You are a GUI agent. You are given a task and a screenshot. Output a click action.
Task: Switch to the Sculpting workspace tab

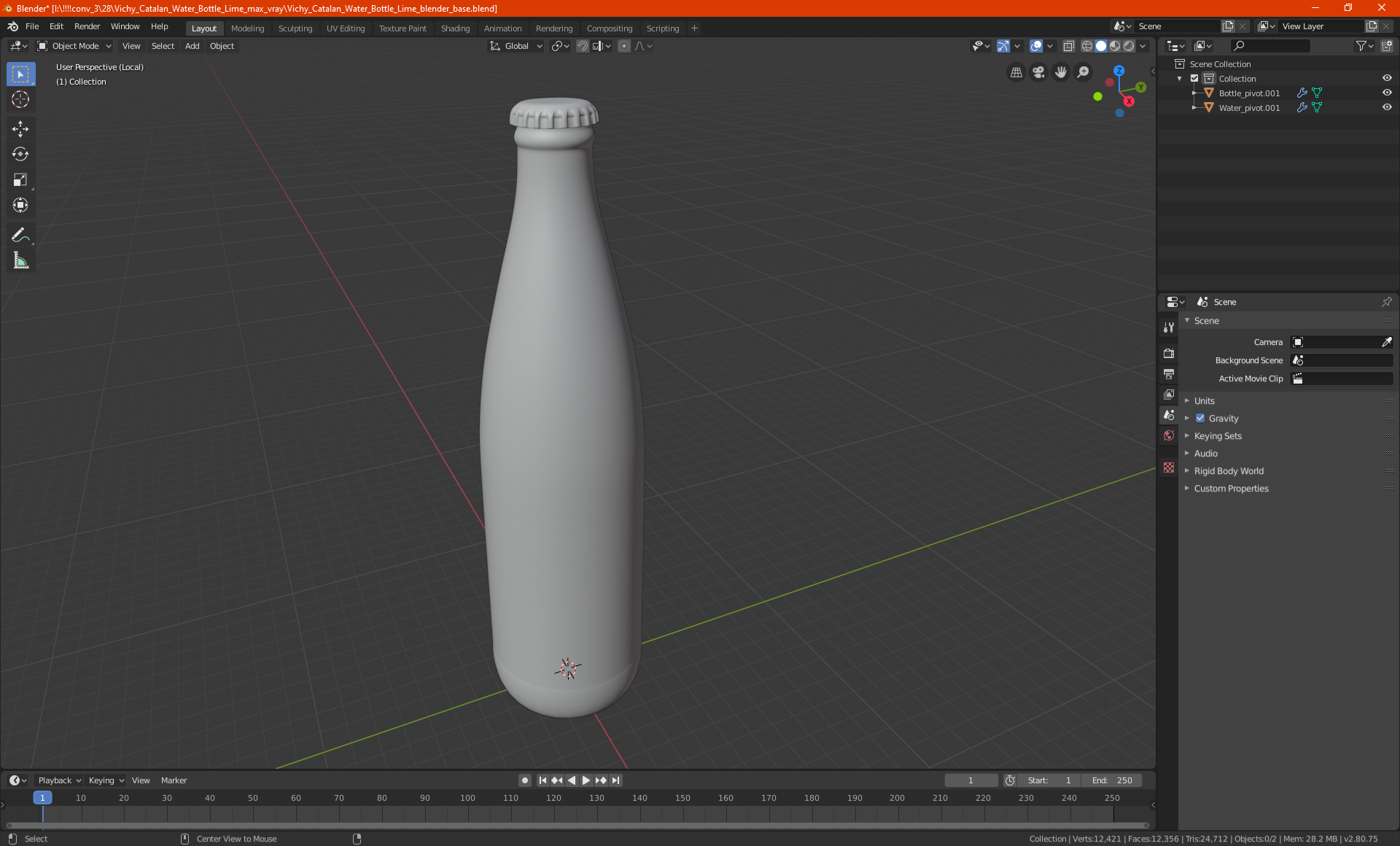(x=295, y=28)
